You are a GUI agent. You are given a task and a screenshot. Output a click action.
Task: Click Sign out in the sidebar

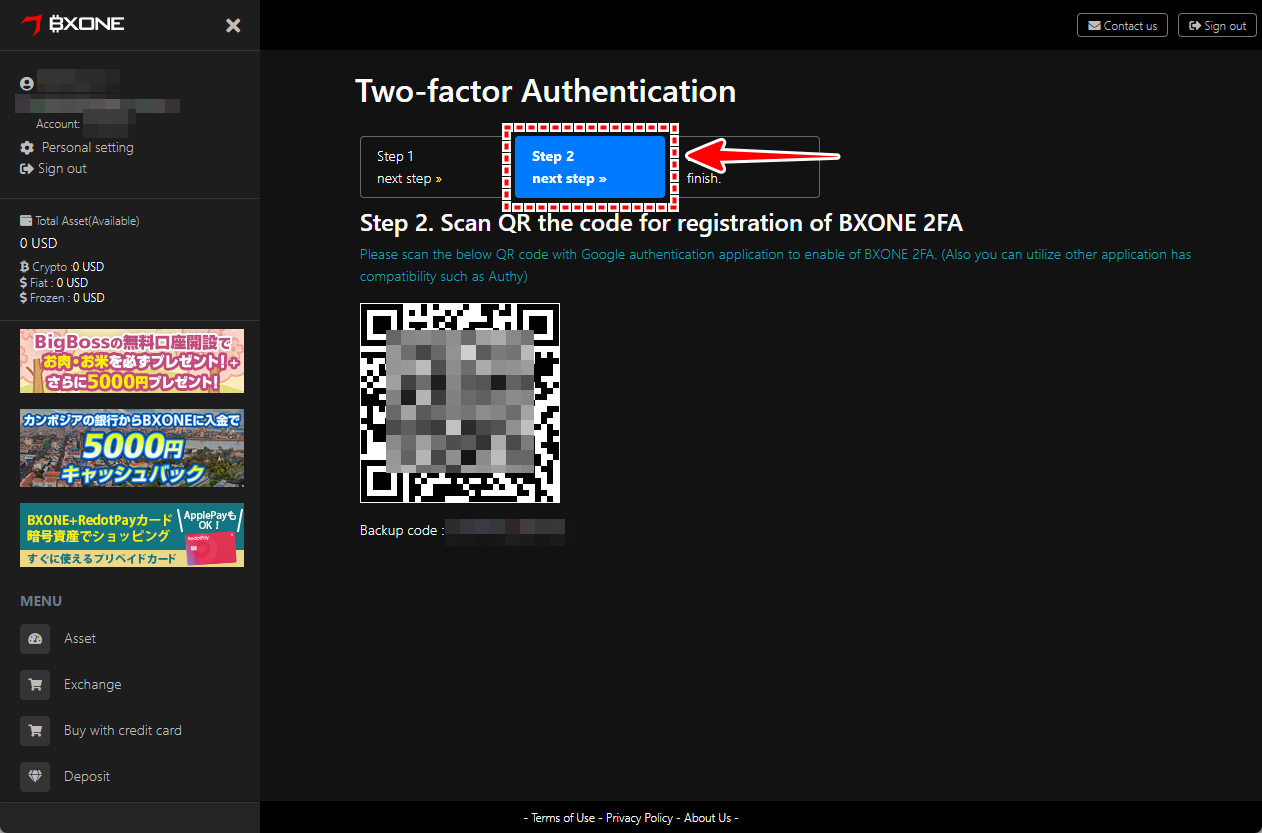(62, 169)
